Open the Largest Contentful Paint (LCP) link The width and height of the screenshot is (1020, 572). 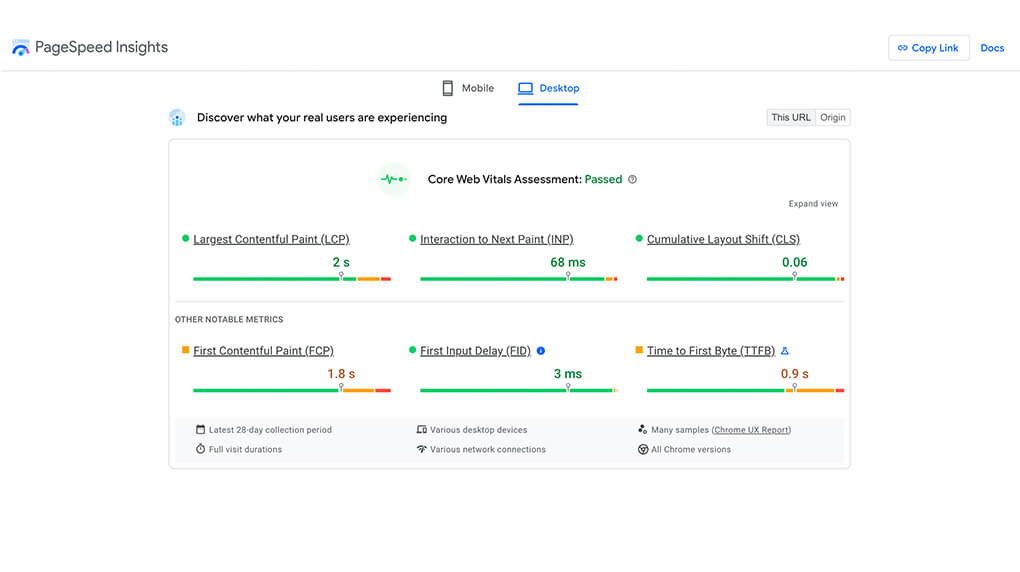coord(271,240)
